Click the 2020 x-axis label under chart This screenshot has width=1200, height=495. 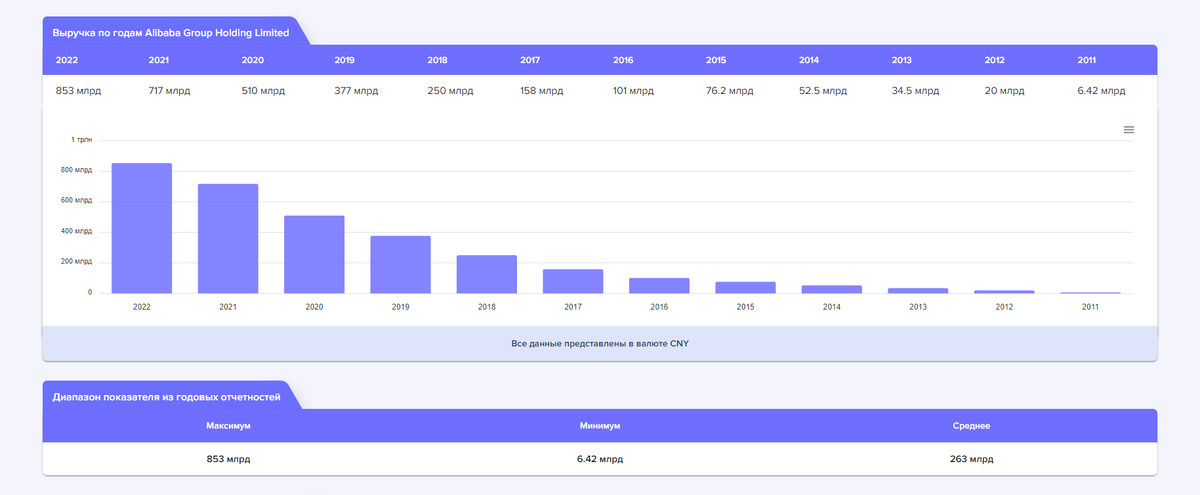(314, 307)
